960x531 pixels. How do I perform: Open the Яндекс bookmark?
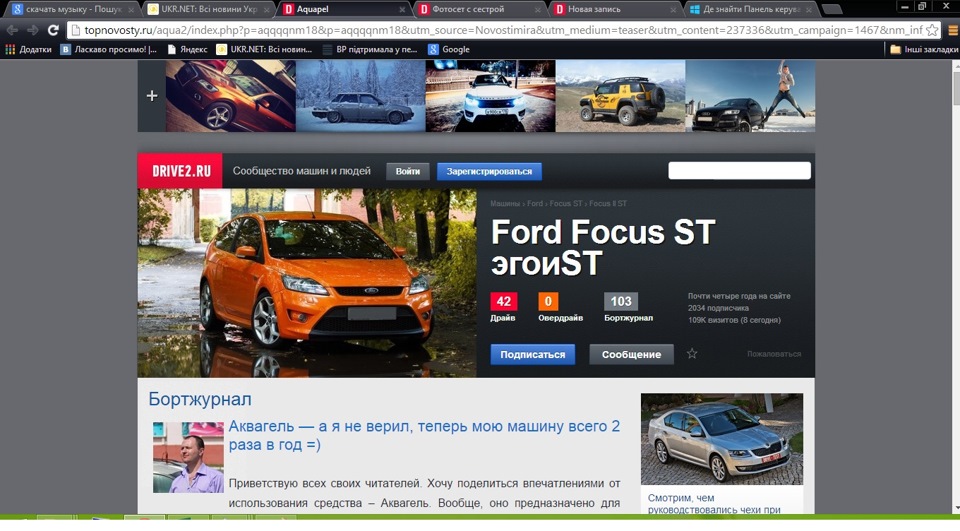[187, 50]
